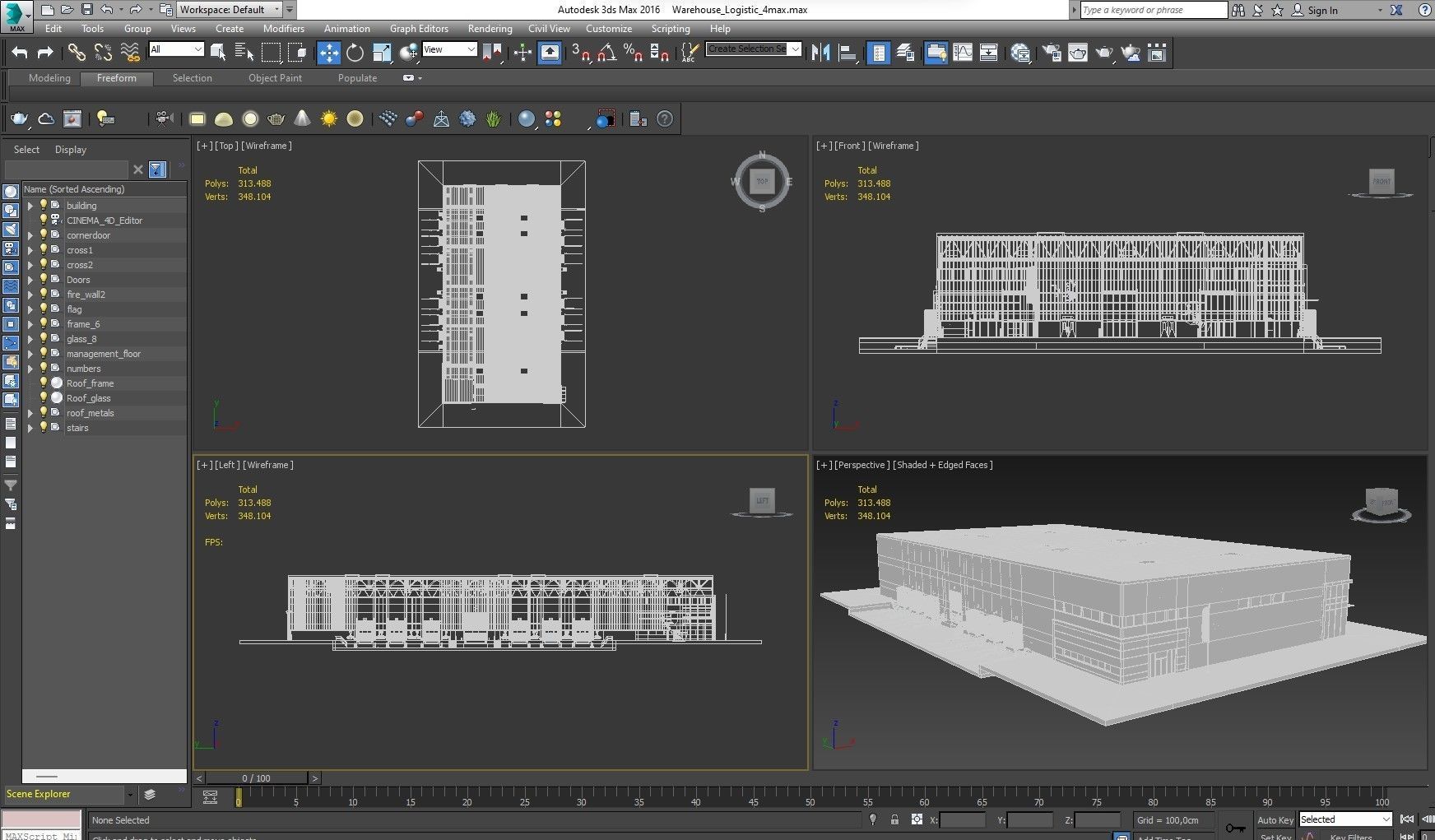Open Select by Name dialog
The image size is (1435, 840).
pos(244,53)
